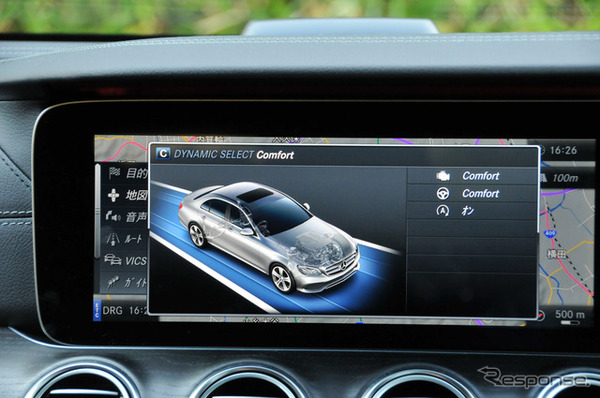Click the 500 m map scale indicator
The image size is (600, 398).
pos(570,315)
